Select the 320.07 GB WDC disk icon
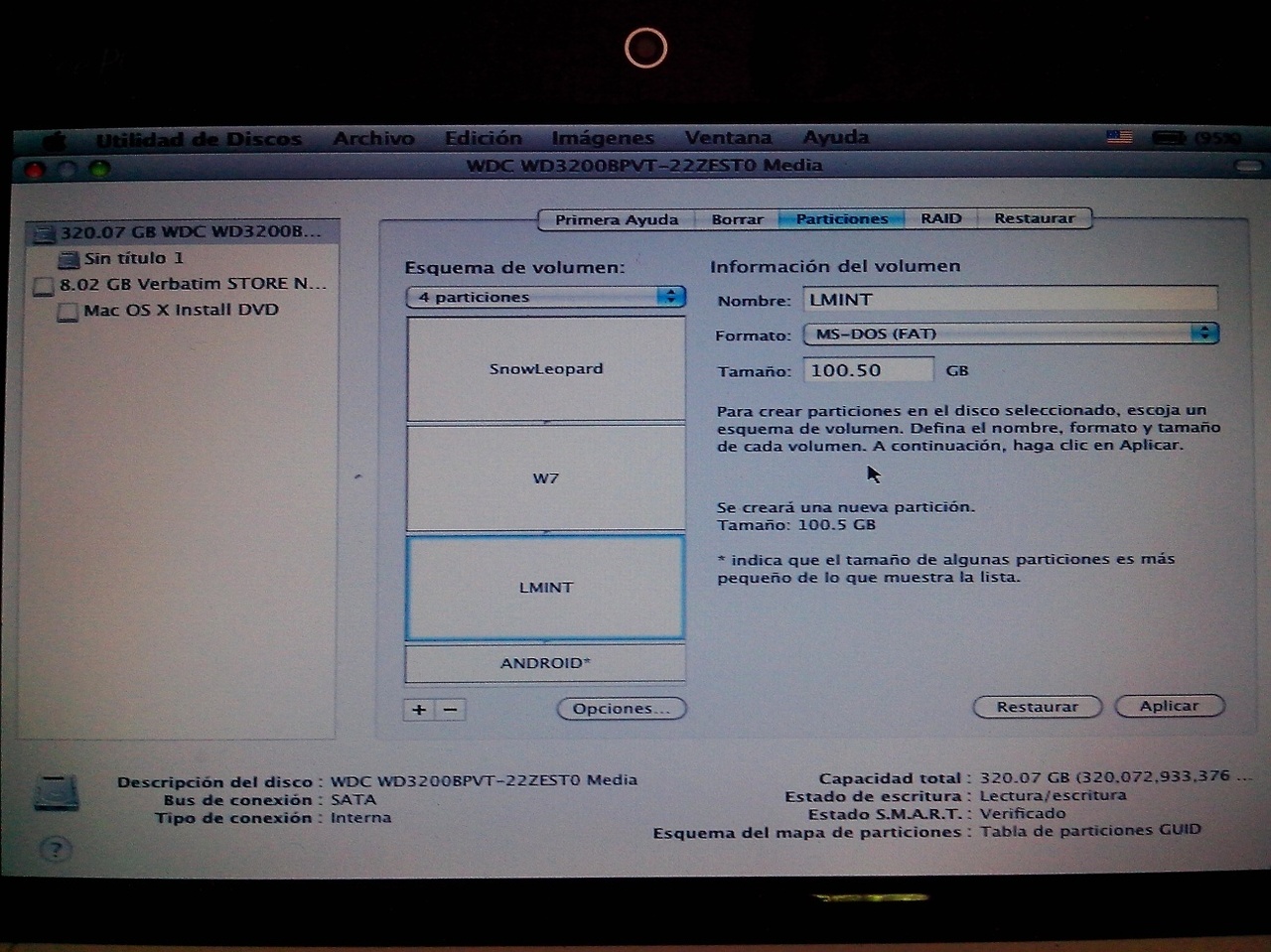The width and height of the screenshot is (1271, 952). [x=44, y=234]
